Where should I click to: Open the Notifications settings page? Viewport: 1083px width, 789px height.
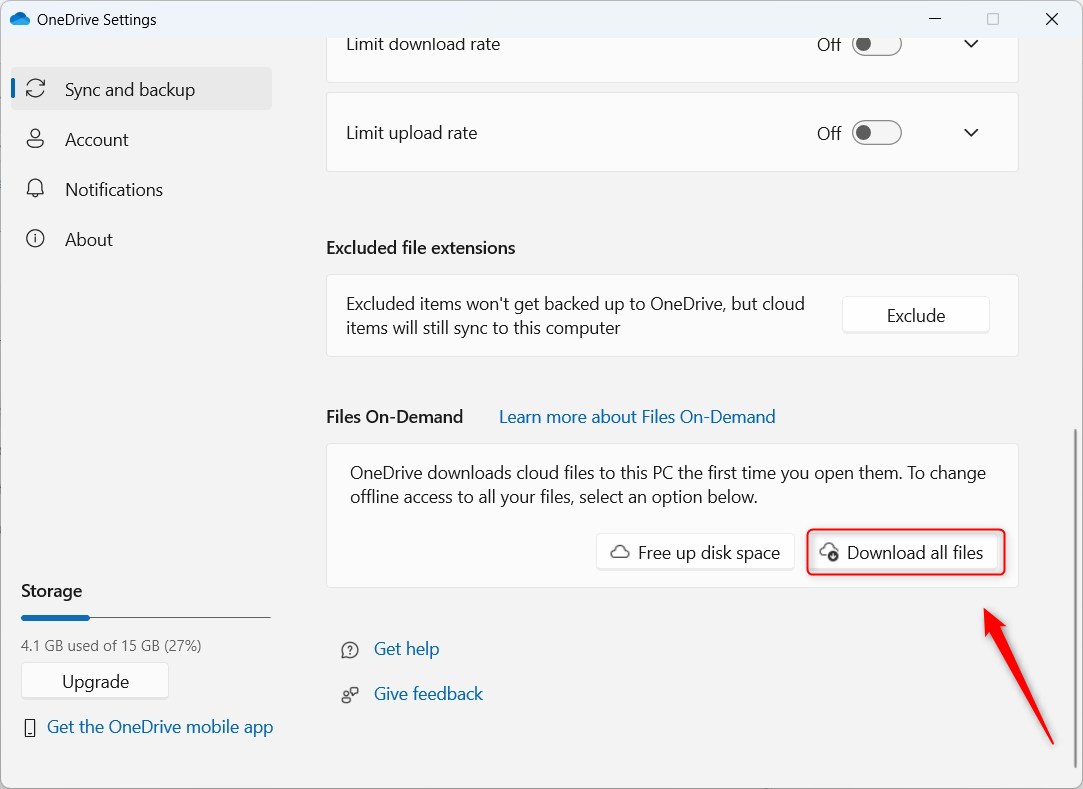(x=113, y=189)
